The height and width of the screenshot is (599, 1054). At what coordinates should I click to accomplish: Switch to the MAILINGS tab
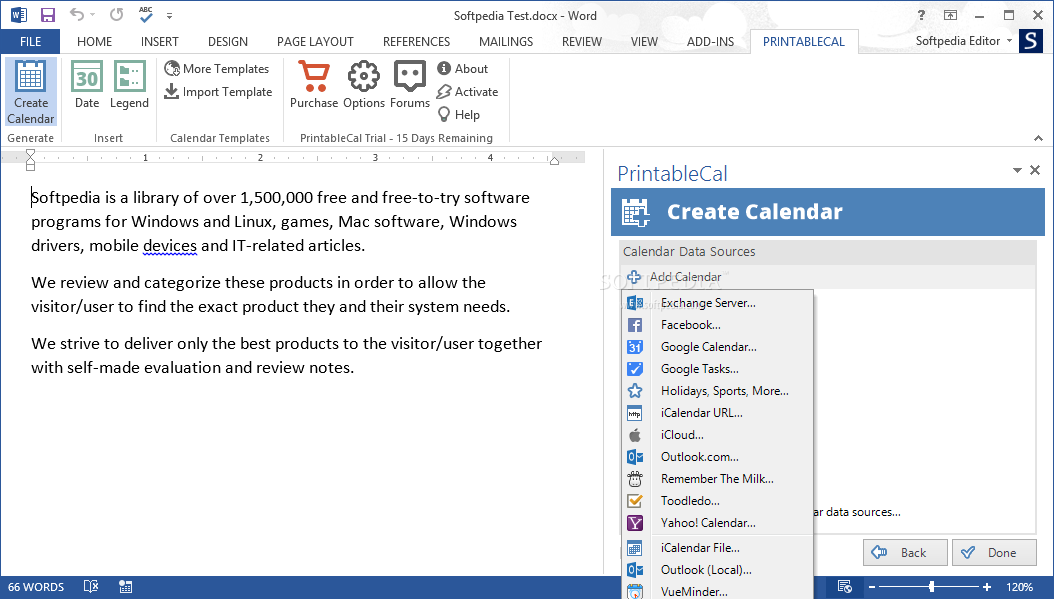[505, 41]
